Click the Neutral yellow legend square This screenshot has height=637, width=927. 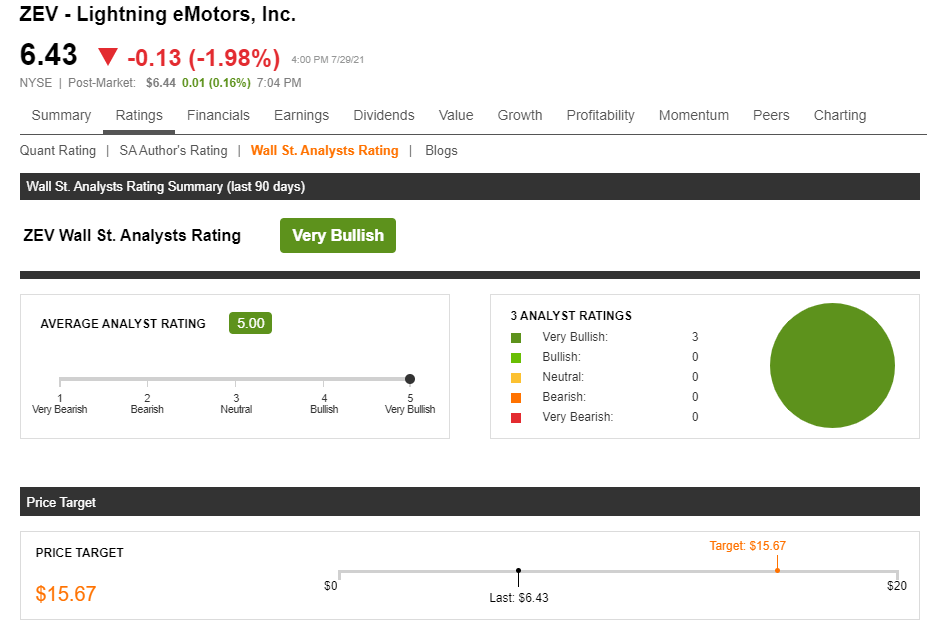514,377
